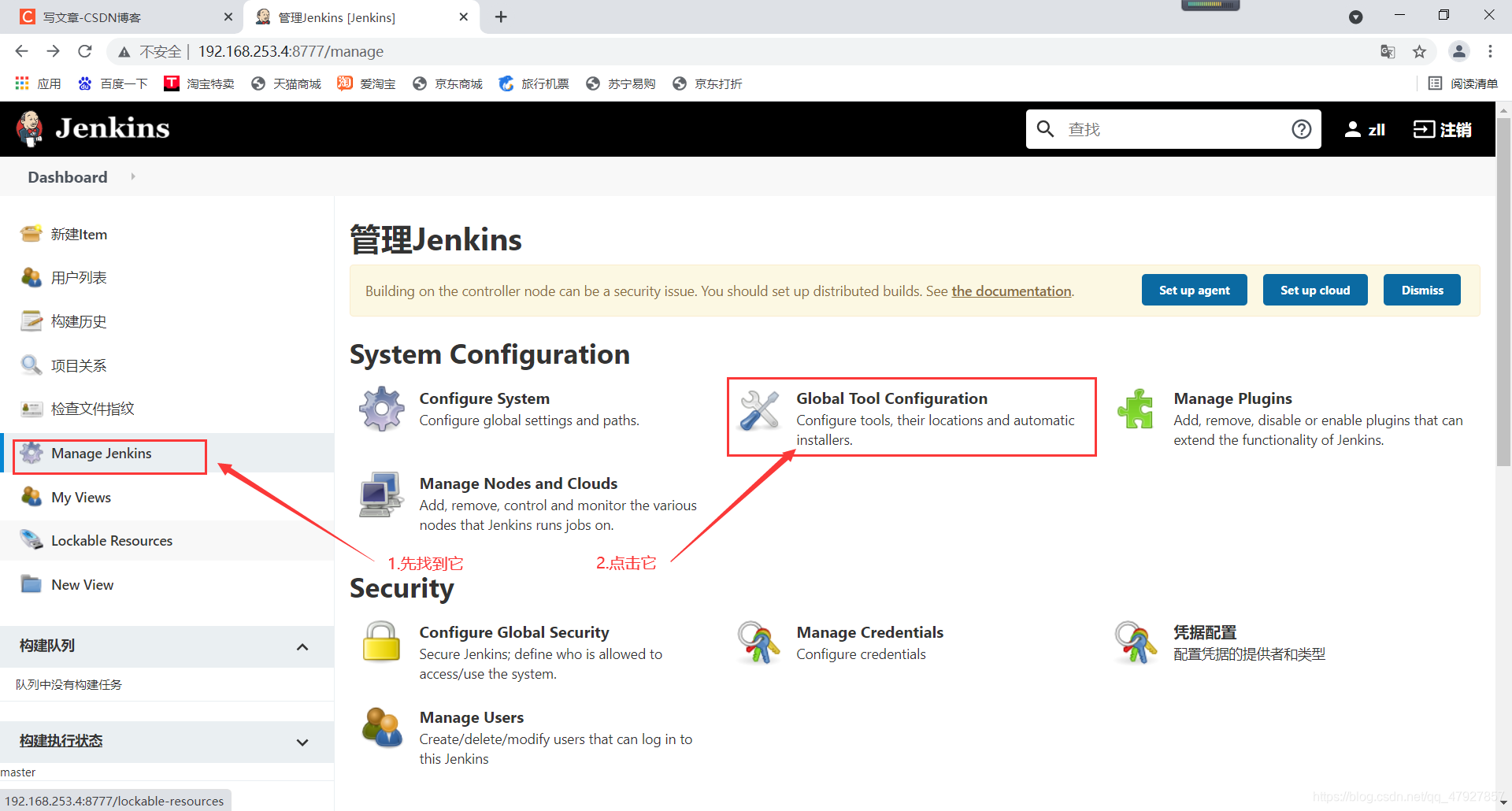Open the tab search dropdown arrow button
The image size is (1512, 811).
[x=1355, y=17]
